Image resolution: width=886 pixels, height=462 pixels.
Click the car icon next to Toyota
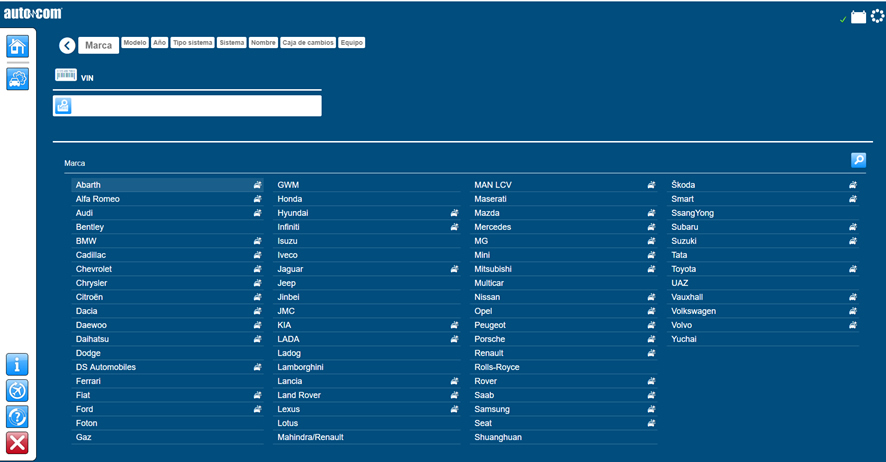[853, 269]
